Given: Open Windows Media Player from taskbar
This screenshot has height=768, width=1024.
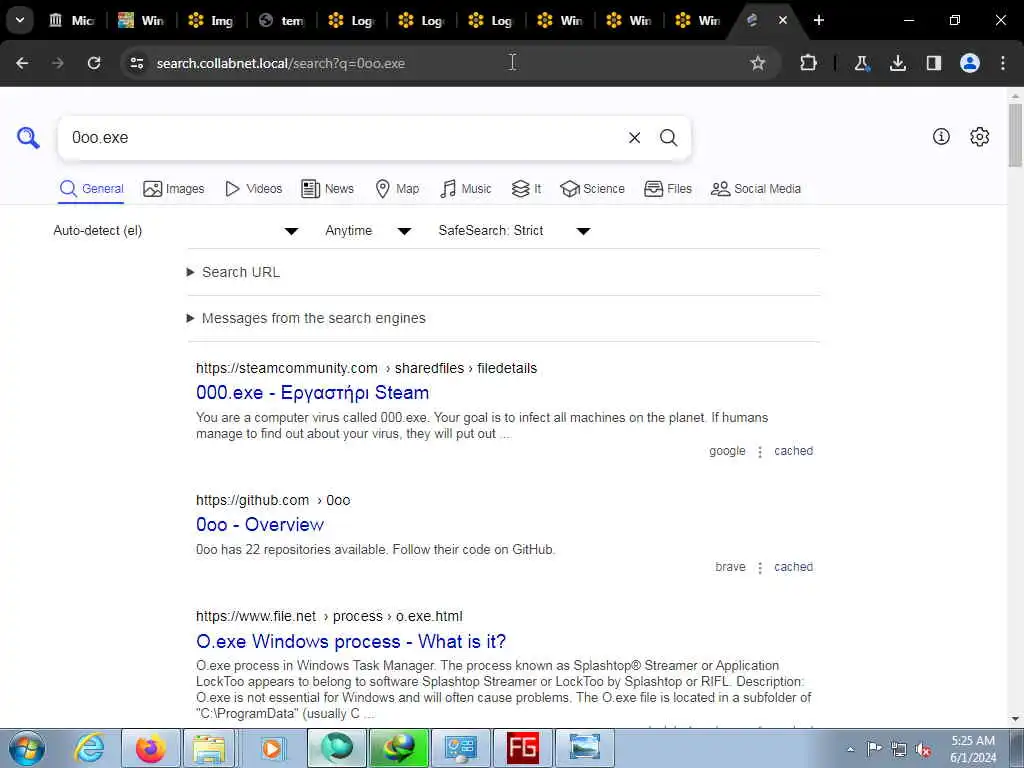Looking at the screenshot, I should [x=272, y=748].
